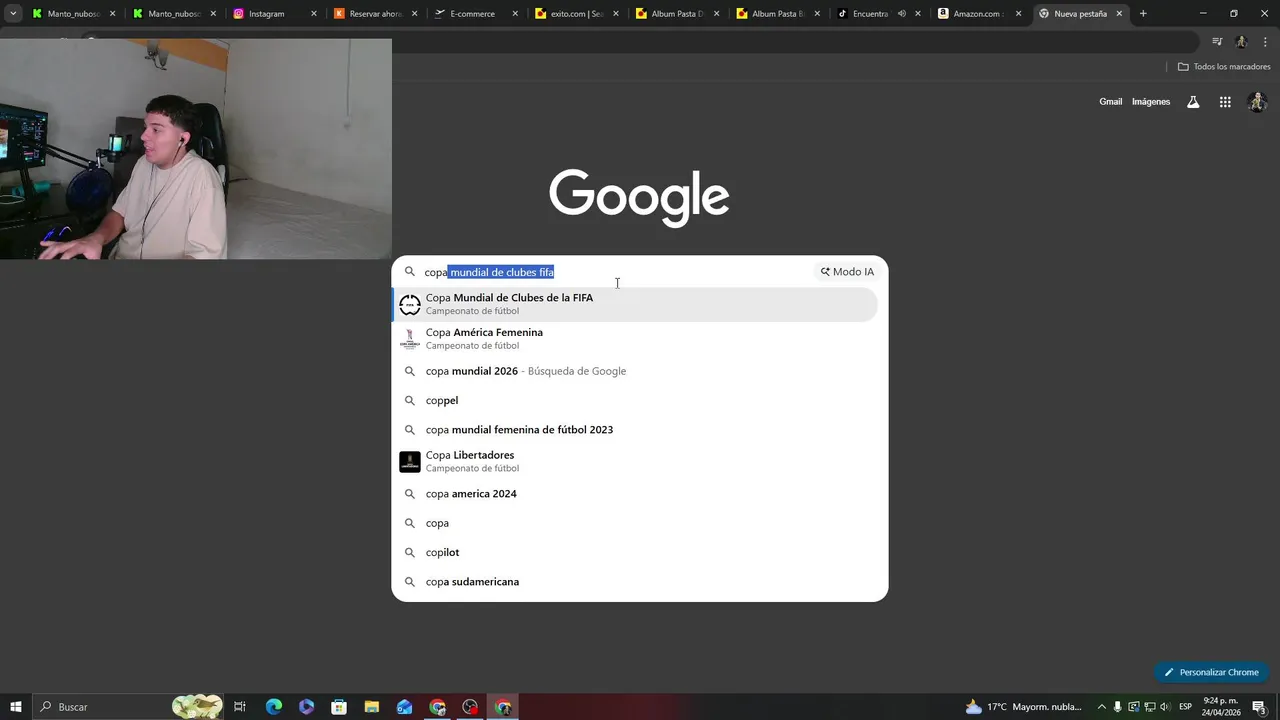1280x720 pixels.
Task: Open the Gmail link
Action: [x=1110, y=102]
